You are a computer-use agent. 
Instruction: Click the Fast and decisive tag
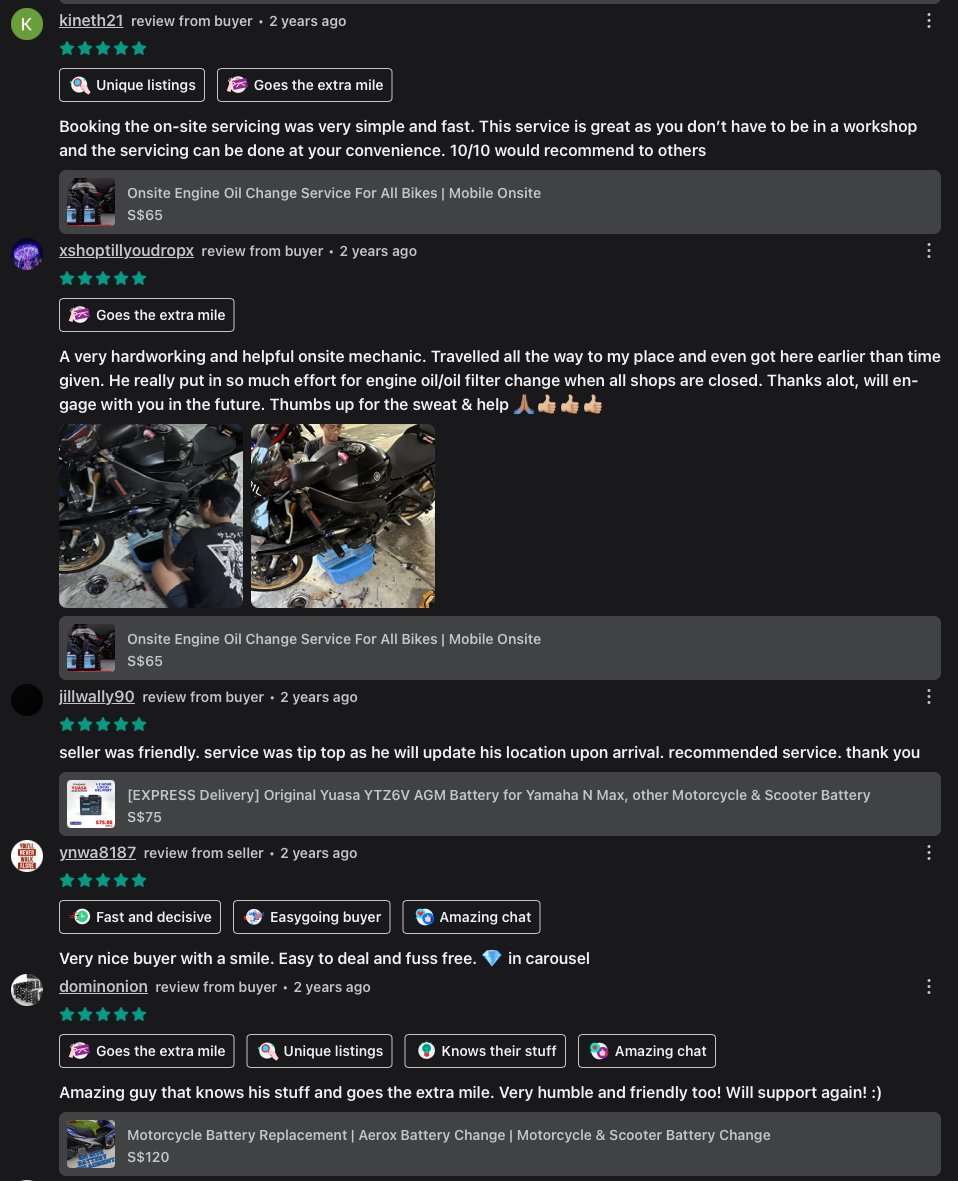[x=140, y=917]
